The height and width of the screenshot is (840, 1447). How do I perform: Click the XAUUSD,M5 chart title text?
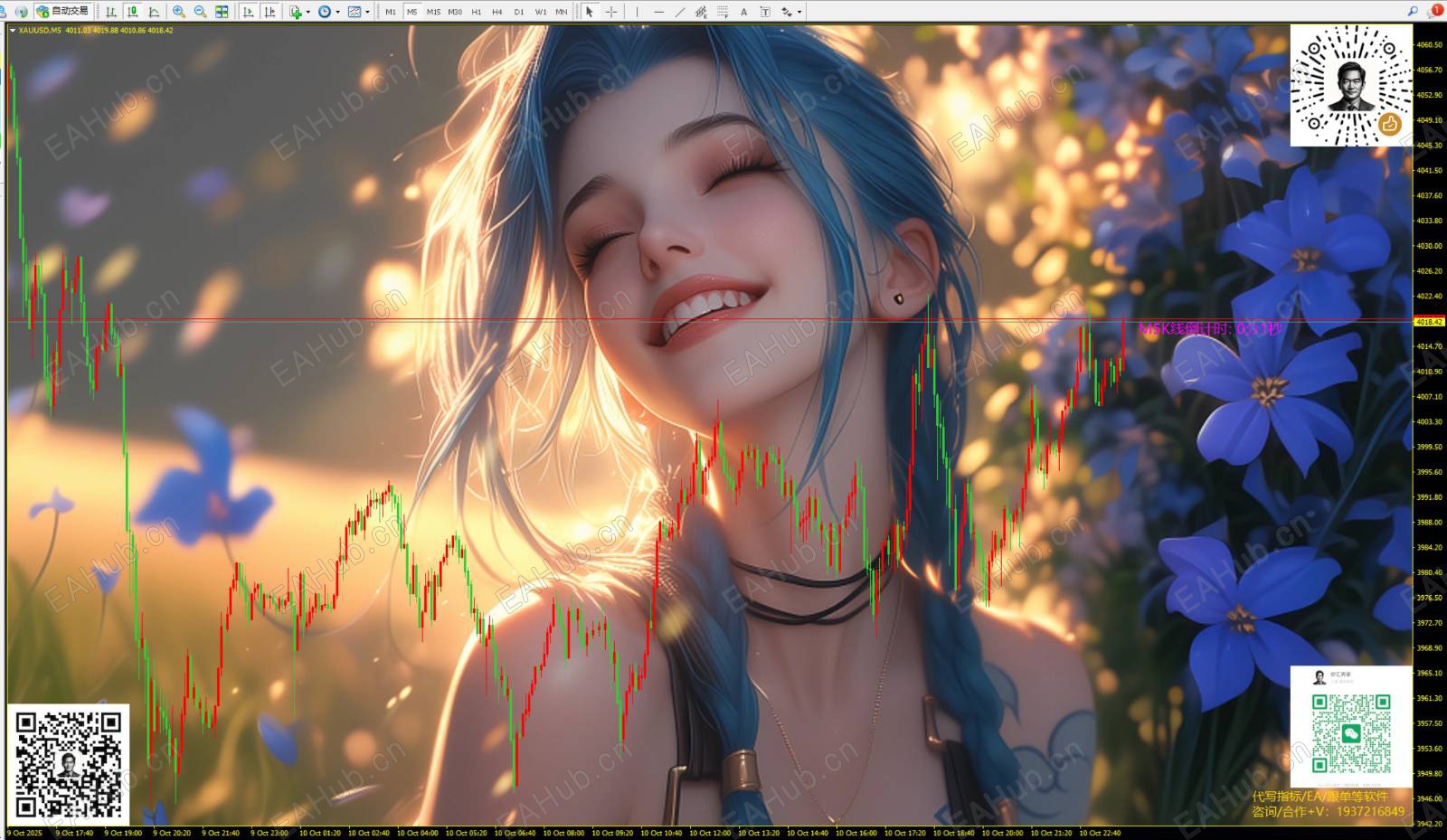click(40, 30)
